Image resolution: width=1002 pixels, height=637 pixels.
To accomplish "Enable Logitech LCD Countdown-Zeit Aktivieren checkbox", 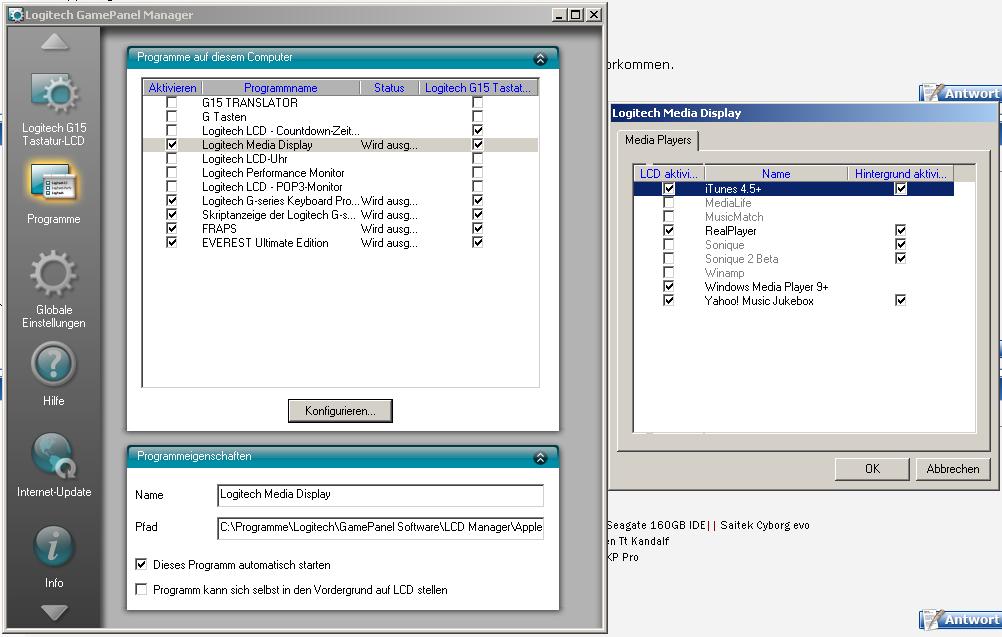I will tap(171, 130).
